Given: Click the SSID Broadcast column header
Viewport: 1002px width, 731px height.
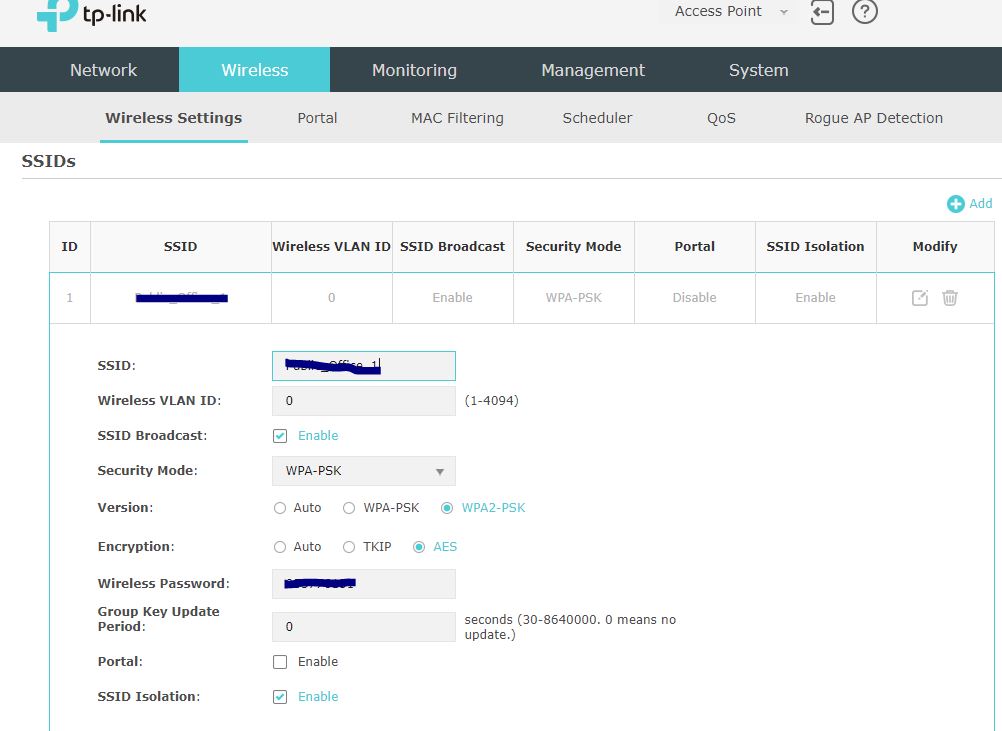Looking at the screenshot, I should pyautogui.click(x=452, y=247).
